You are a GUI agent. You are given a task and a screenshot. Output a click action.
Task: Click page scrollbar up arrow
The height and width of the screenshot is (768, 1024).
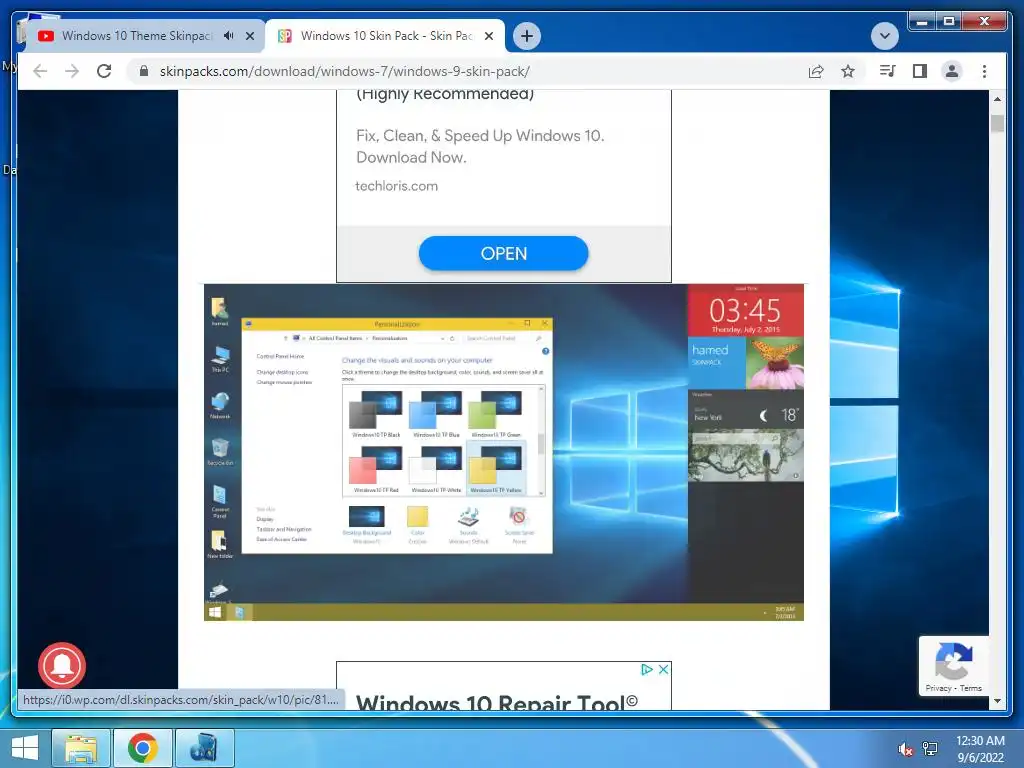pyautogui.click(x=997, y=99)
